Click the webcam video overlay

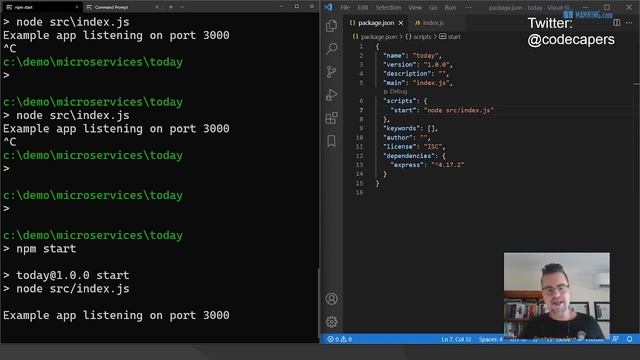point(557,295)
